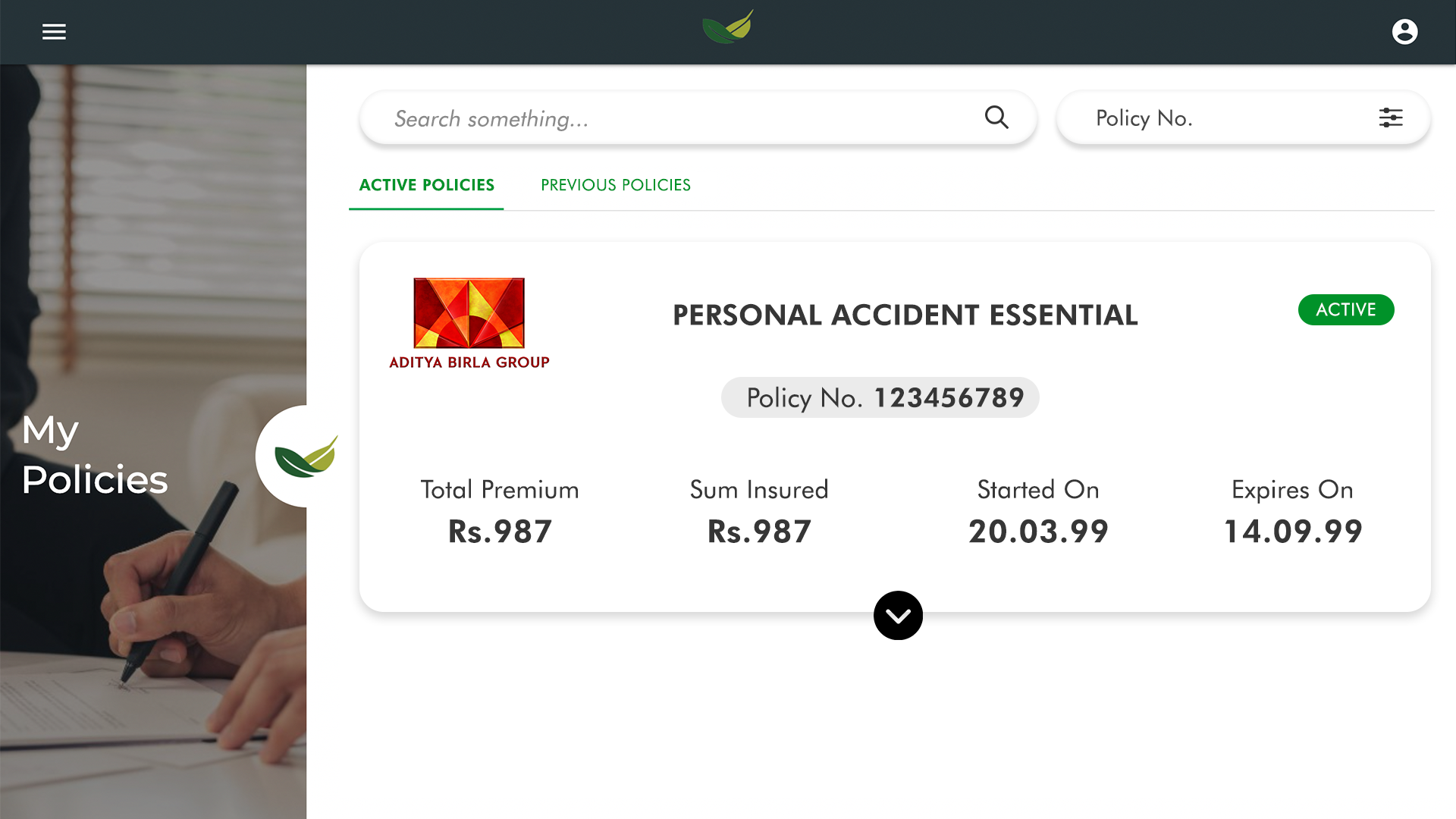Click the Aditya Birla Group logo
Screen dimensions: 1456x819
coord(469,324)
